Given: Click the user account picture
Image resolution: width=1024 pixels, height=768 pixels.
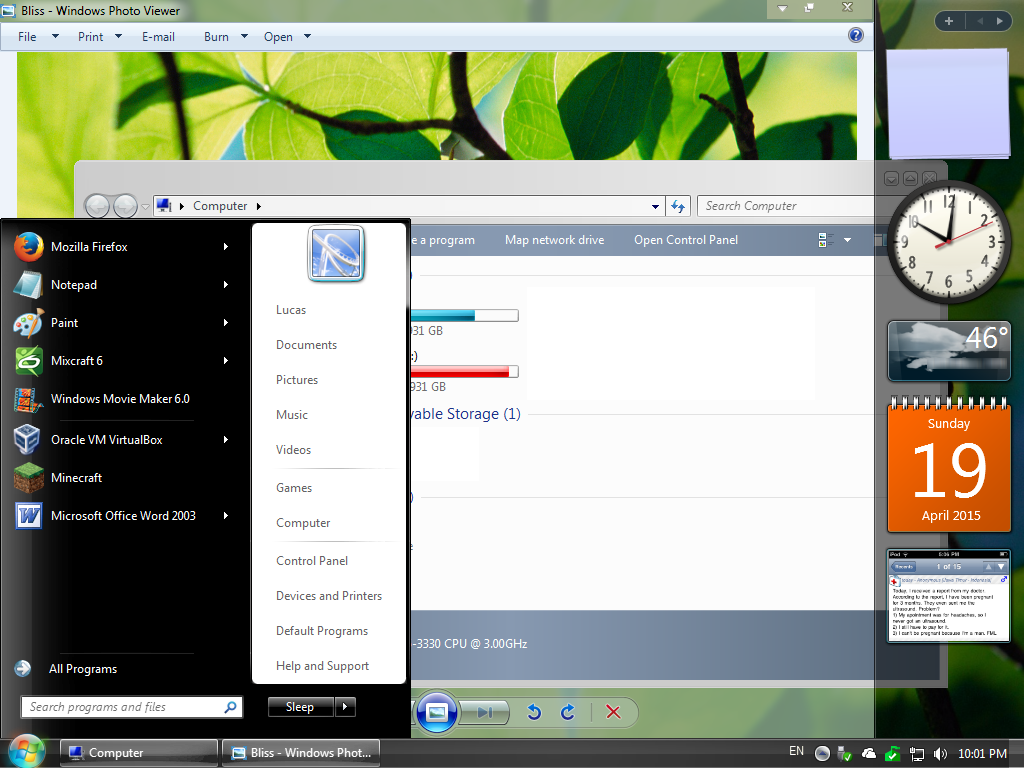Looking at the screenshot, I should click(x=336, y=253).
